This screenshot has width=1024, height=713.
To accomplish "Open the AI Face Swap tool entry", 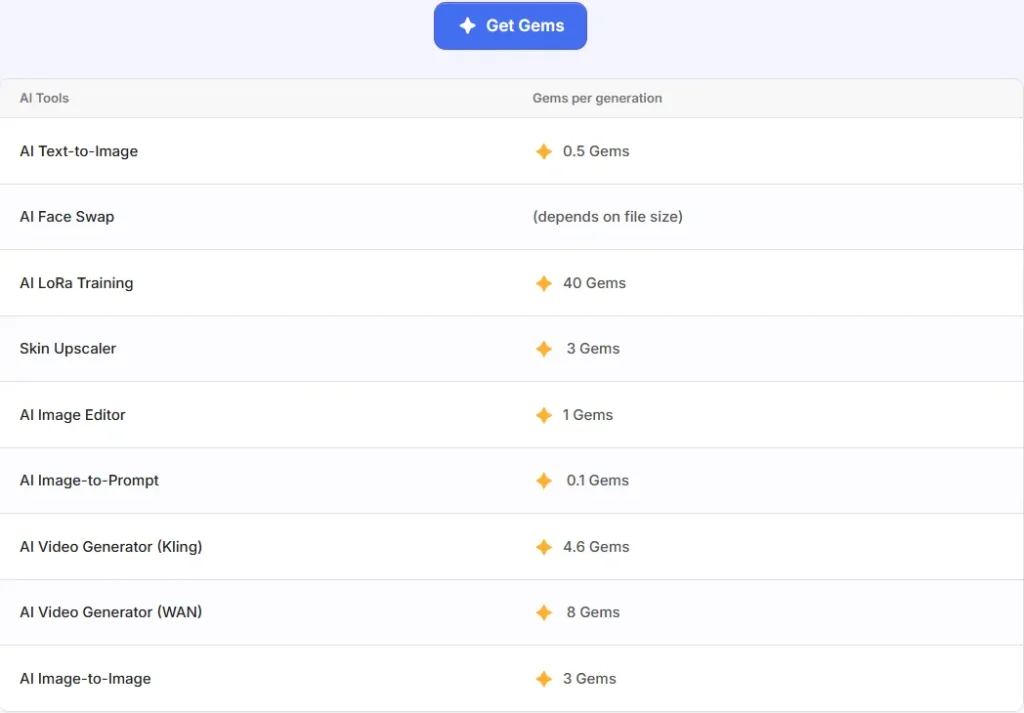I will pos(67,217).
